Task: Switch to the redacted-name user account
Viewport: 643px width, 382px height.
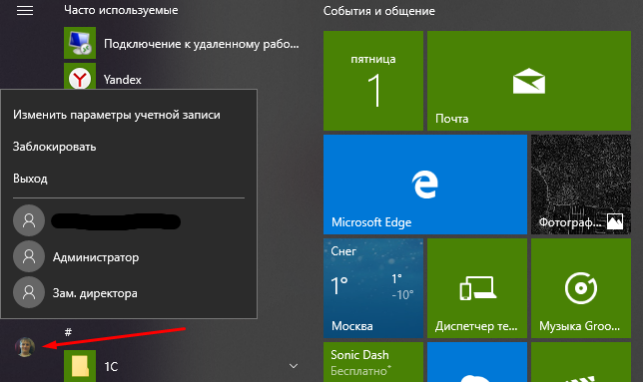Action: [x=129, y=221]
